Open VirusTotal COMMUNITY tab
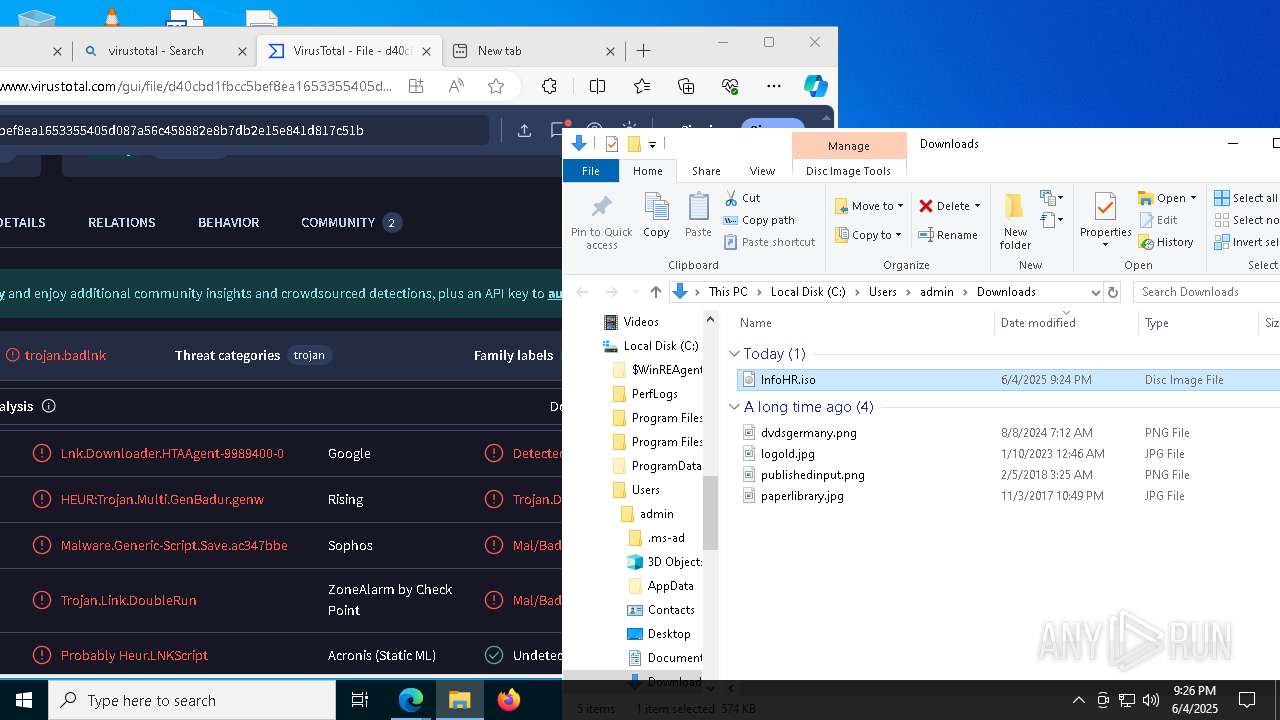 click(350, 222)
